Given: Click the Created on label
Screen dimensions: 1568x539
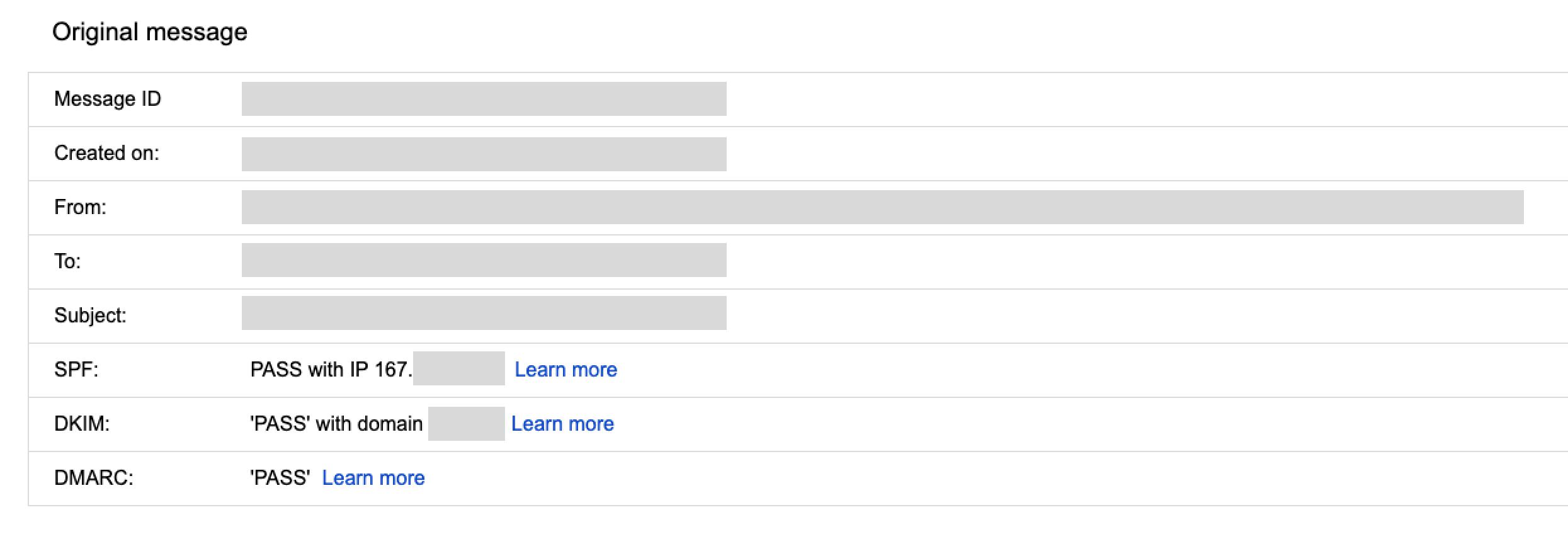Looking at the screenshot, I should [106, 153].
